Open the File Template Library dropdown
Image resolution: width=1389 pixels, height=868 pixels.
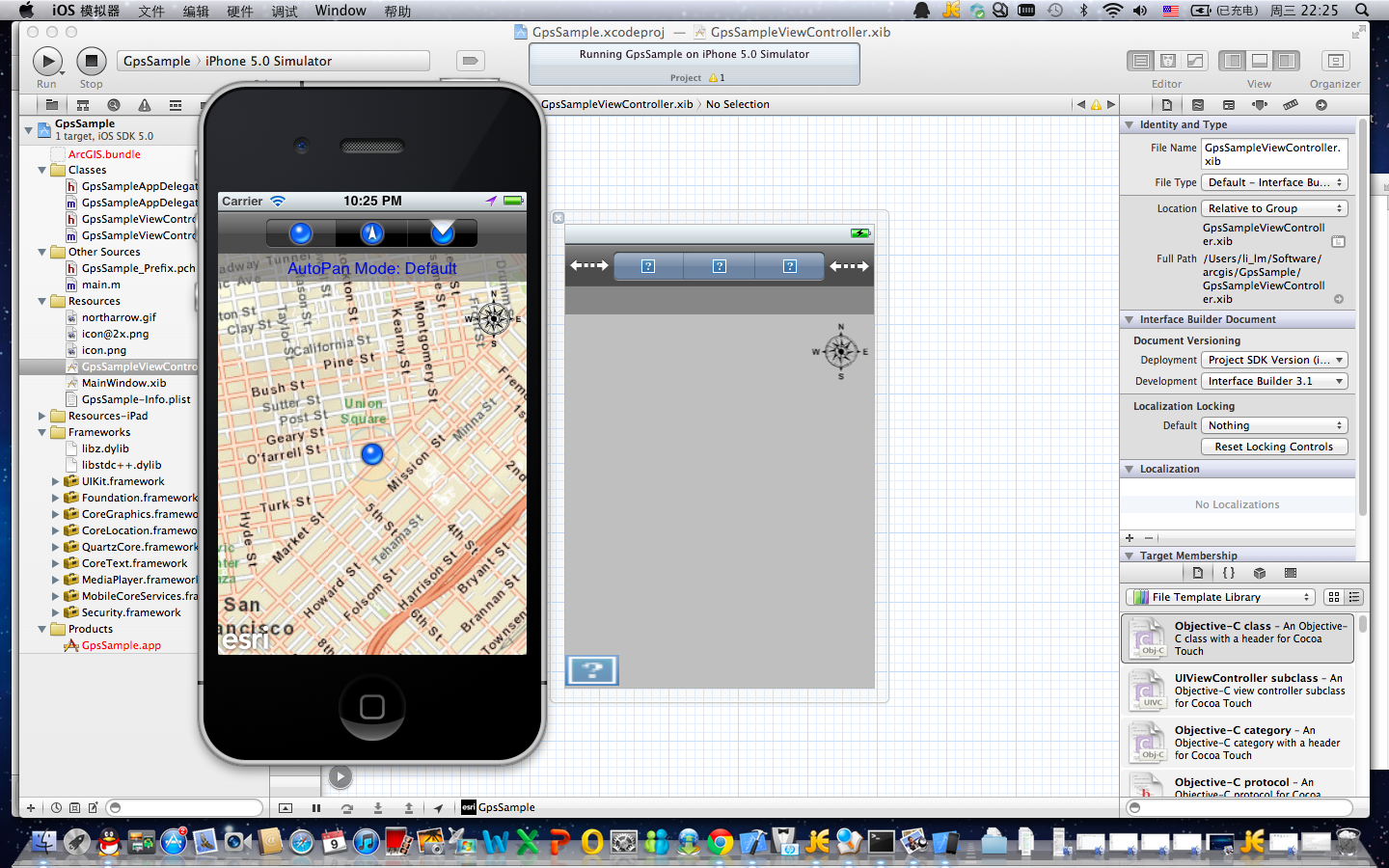[1220, 597]
